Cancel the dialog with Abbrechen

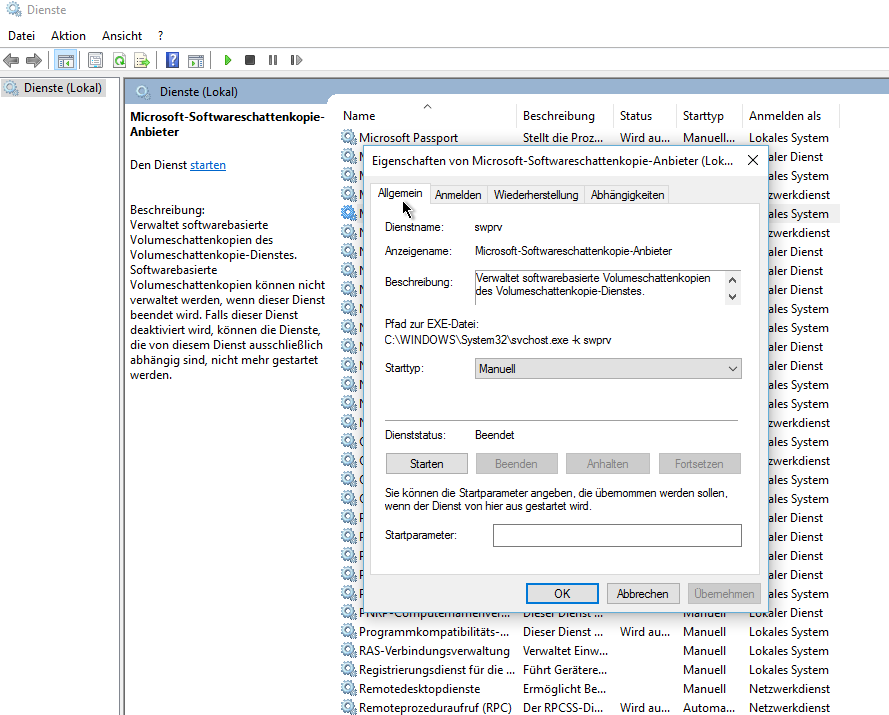[x=642, y=594]
